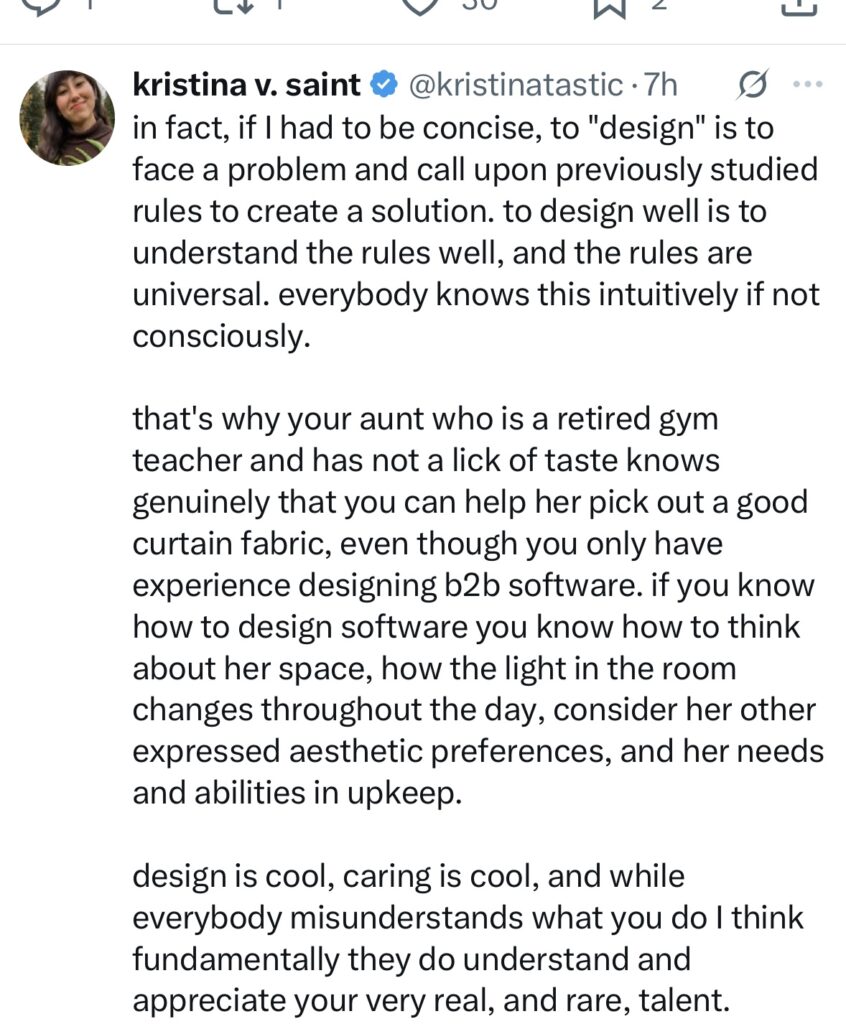Click the 7h timestamp

point(662,86)
